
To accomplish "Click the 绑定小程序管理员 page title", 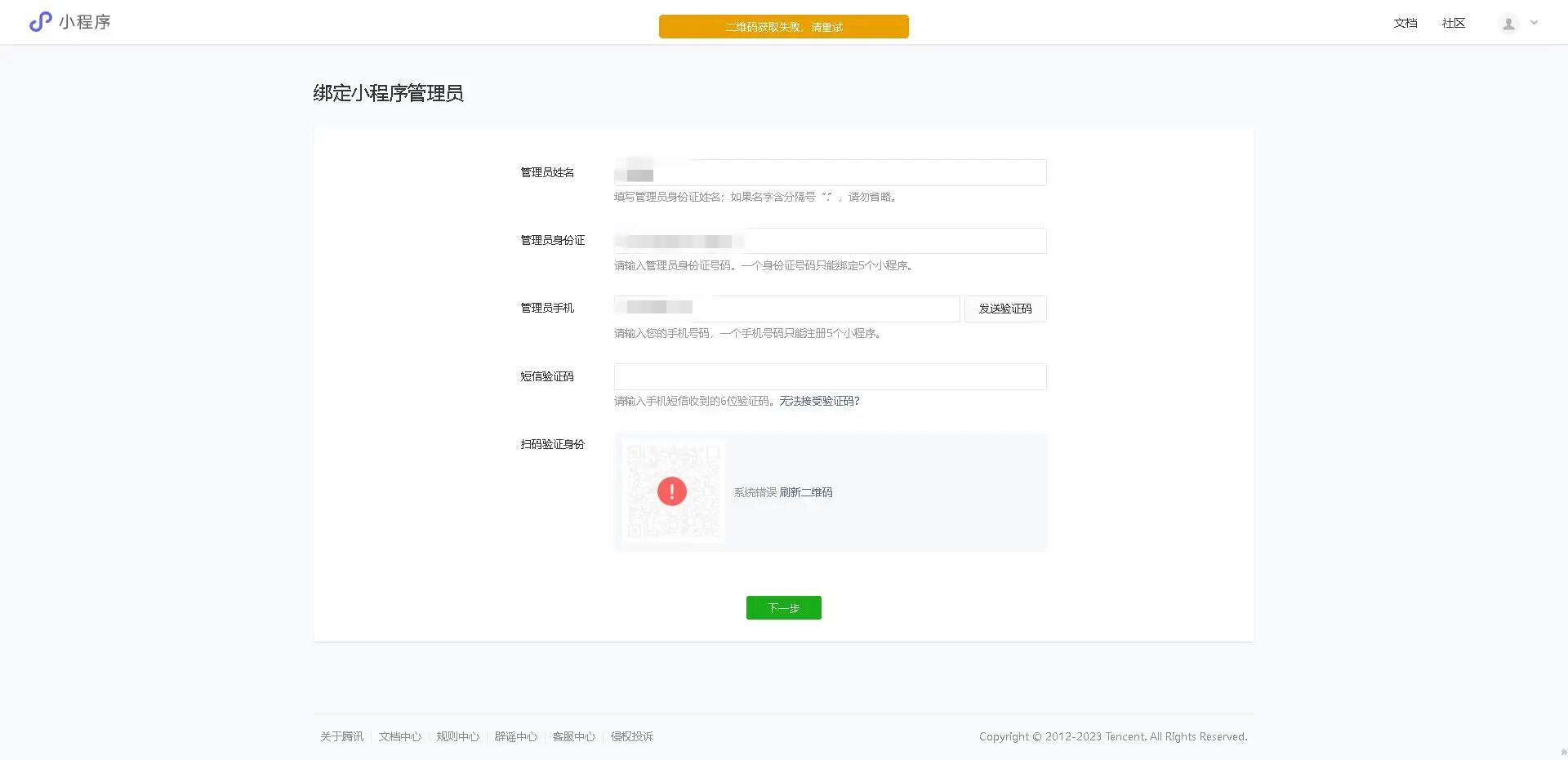I will tap(388, 93).
